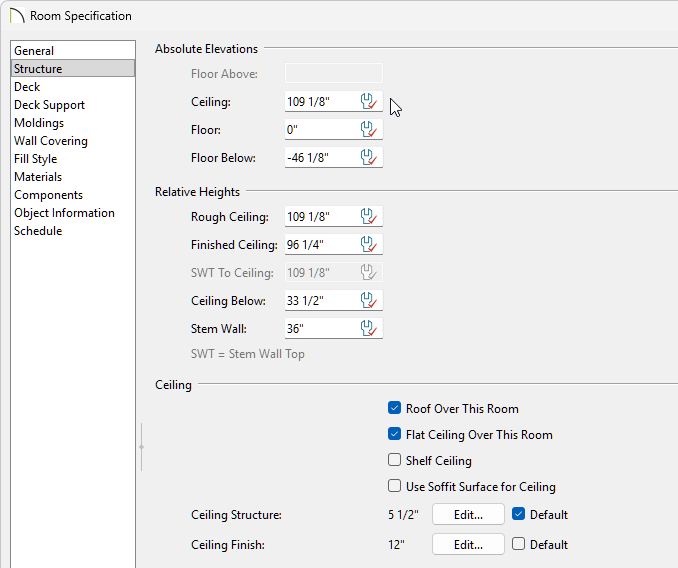Open the Schedule panel
The width and height of the screenshot is (678, 568).
pyautogui.click(x=73, y=231)
